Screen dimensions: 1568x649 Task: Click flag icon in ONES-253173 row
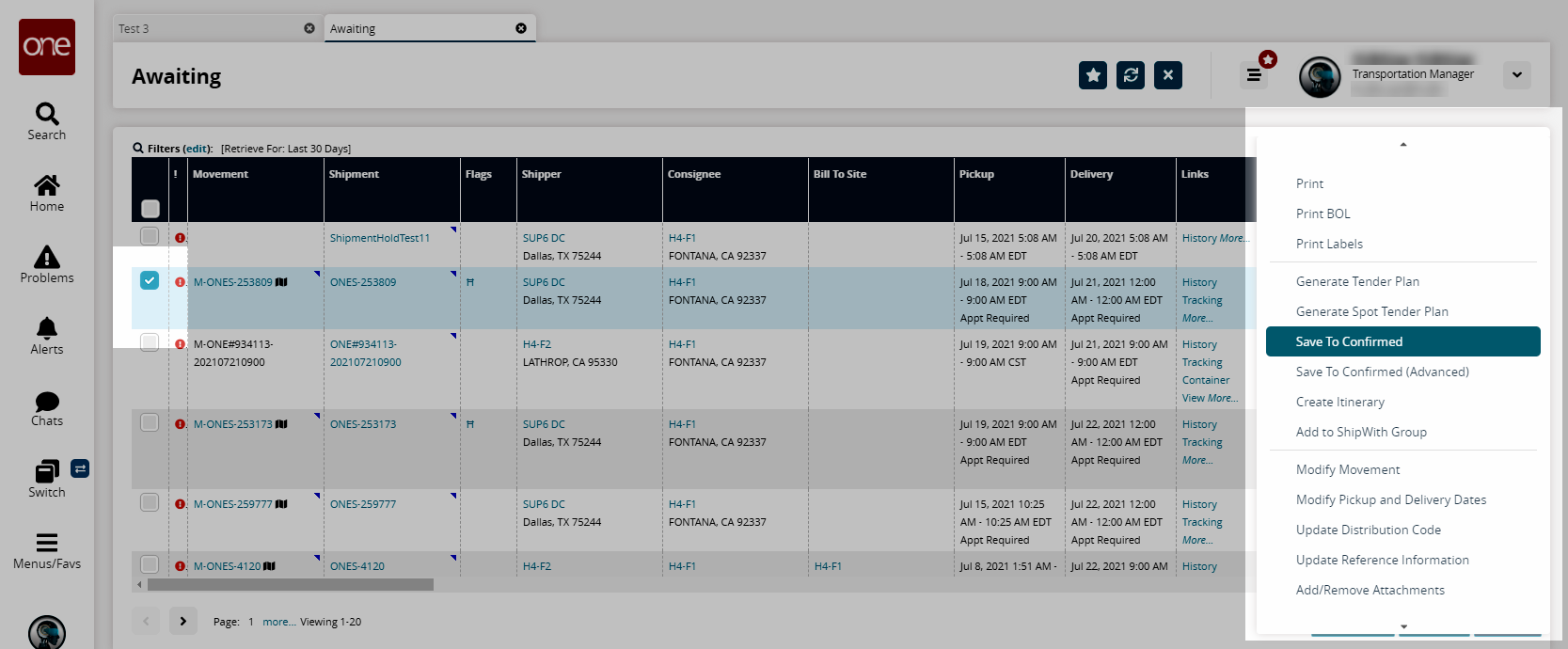coord(470,424)
